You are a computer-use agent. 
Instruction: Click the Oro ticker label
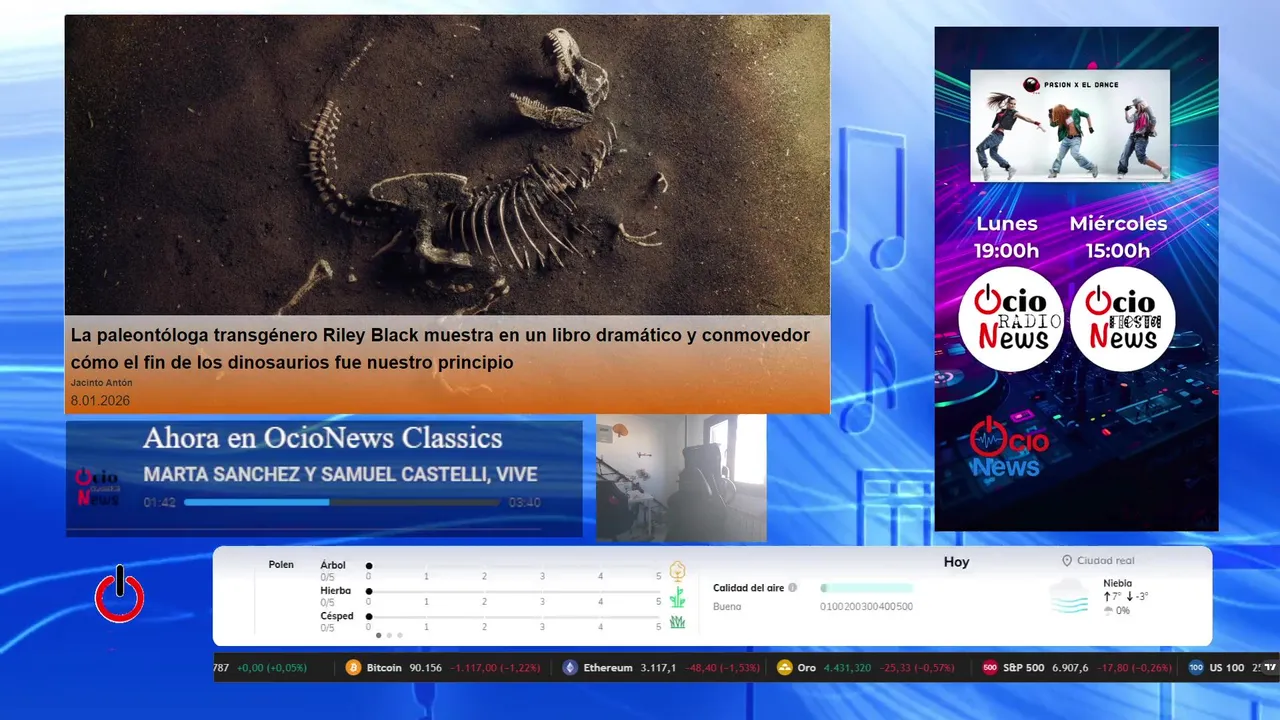[807, 668]
